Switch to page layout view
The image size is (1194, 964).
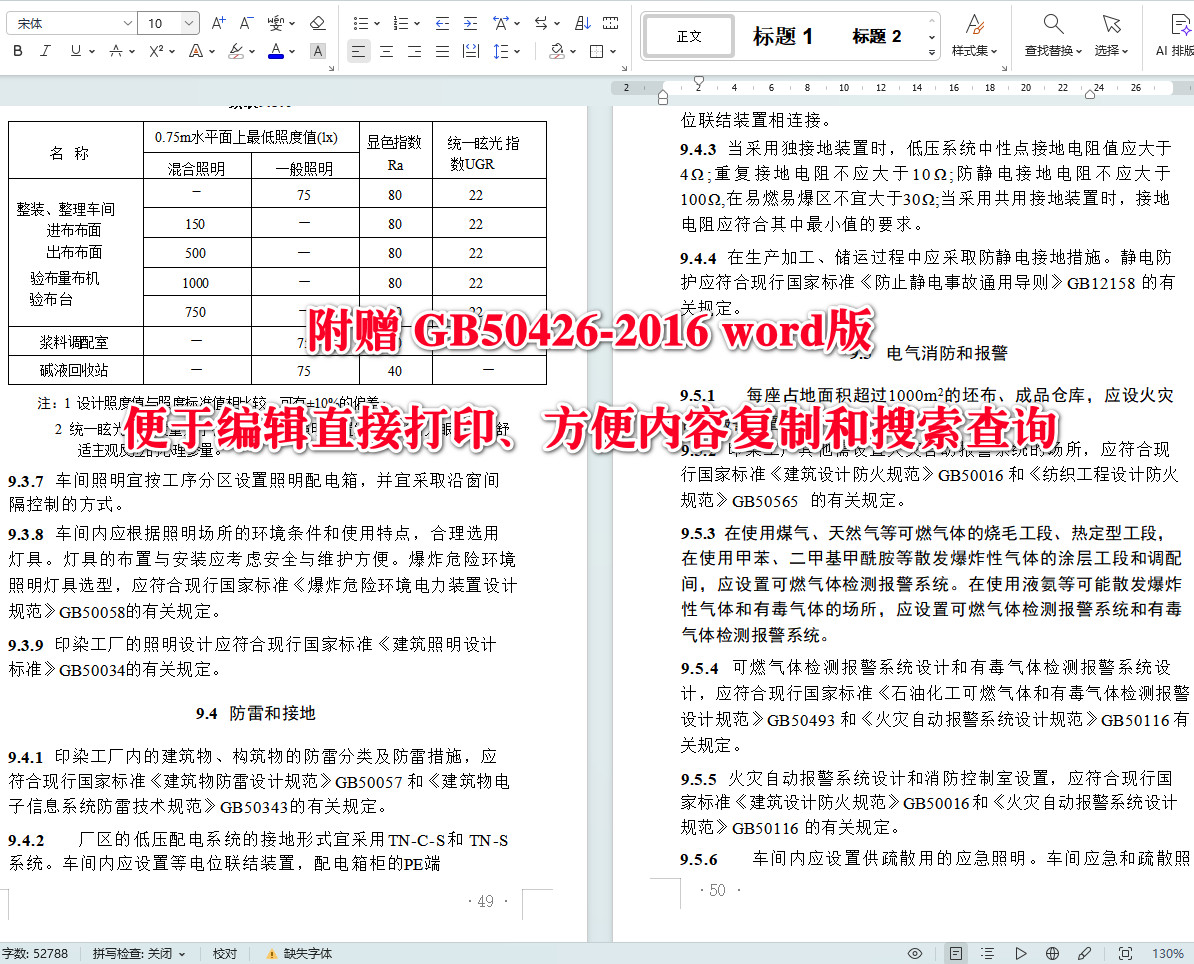pos(956,953)
